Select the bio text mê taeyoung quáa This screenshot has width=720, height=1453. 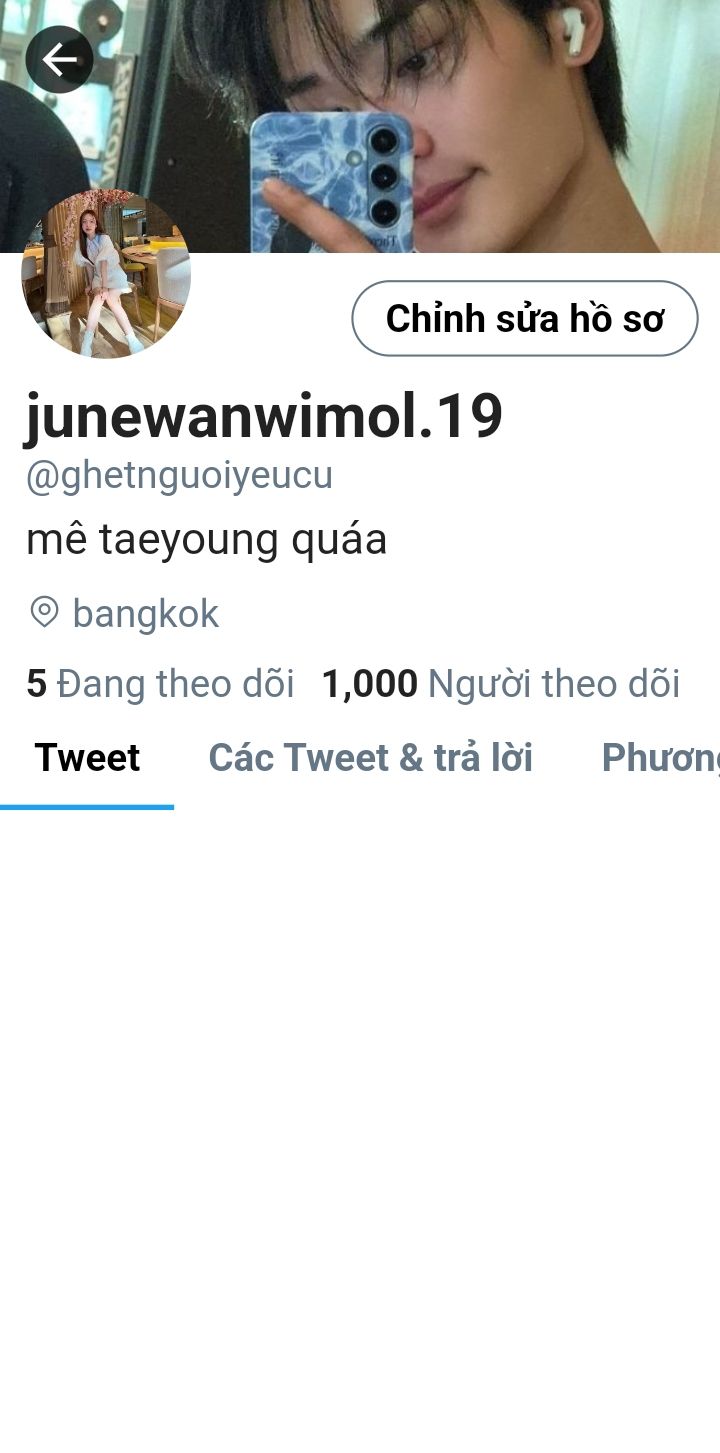(206, 541)
